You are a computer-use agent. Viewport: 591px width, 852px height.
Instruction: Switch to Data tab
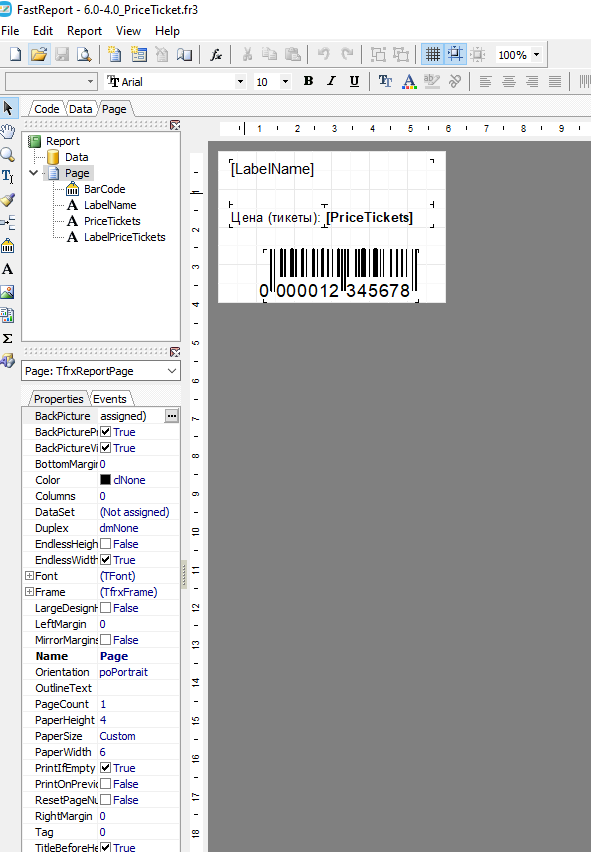80,109
